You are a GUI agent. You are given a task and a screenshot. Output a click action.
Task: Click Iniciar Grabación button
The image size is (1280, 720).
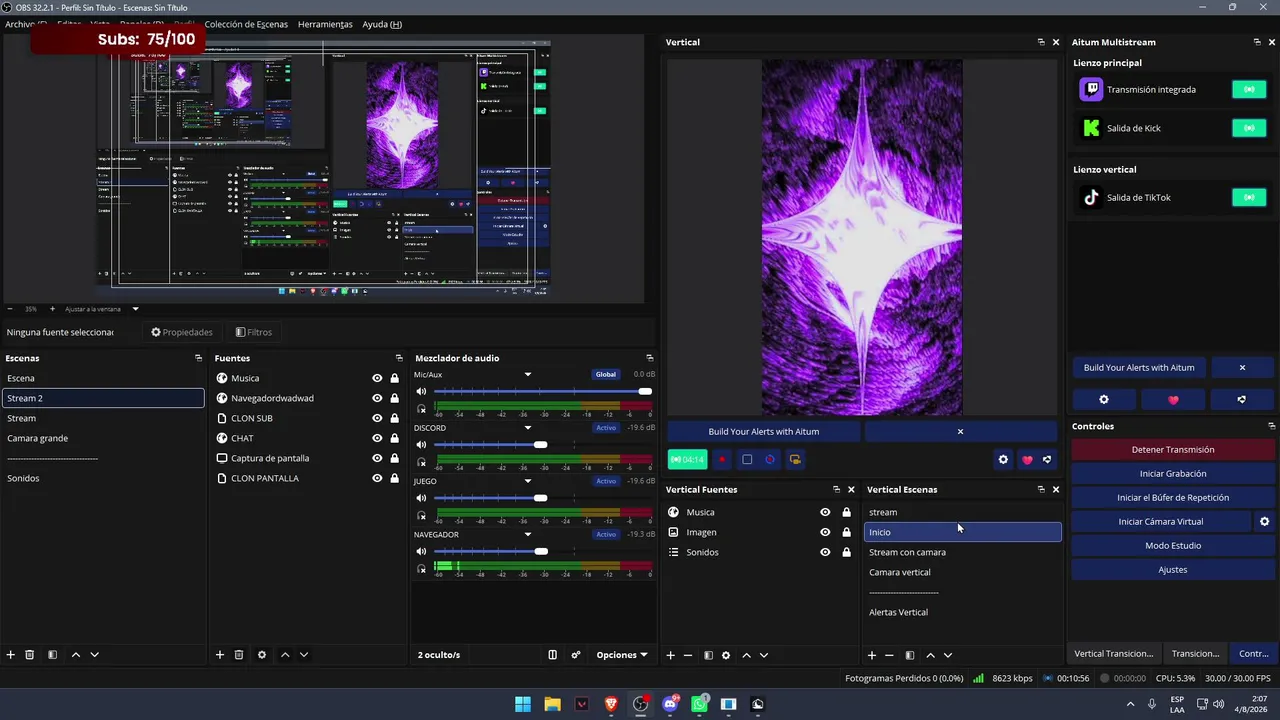1173,474
